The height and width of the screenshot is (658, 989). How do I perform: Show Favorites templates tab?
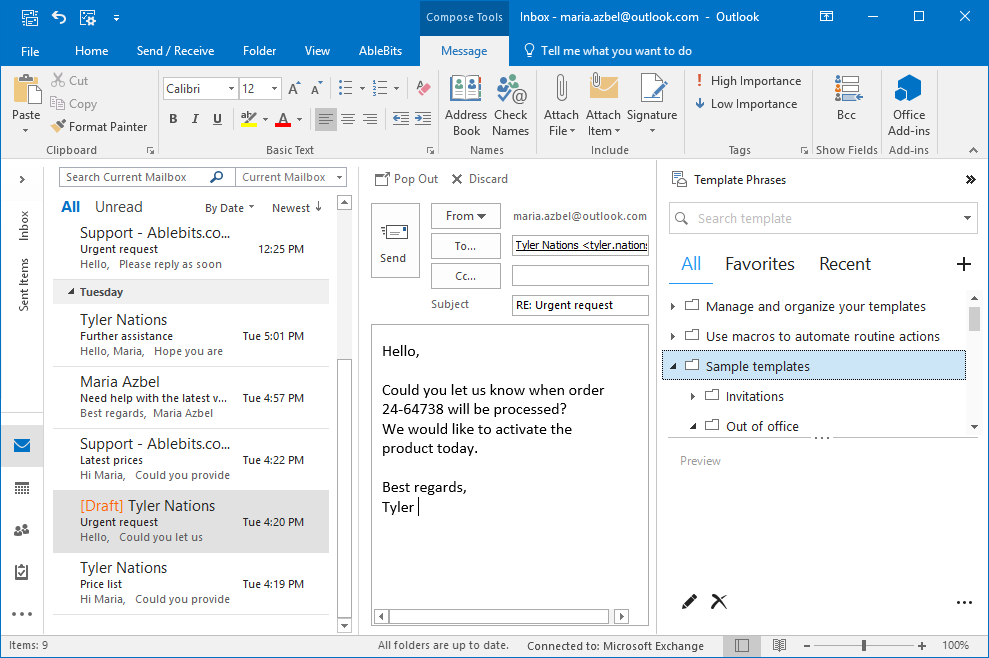click(x=759, y=264)
